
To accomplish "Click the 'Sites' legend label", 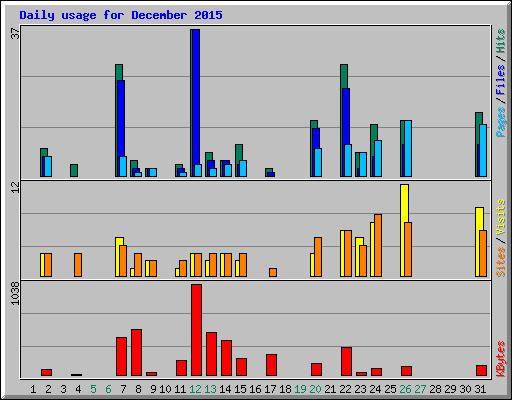I will pos(500,262).
